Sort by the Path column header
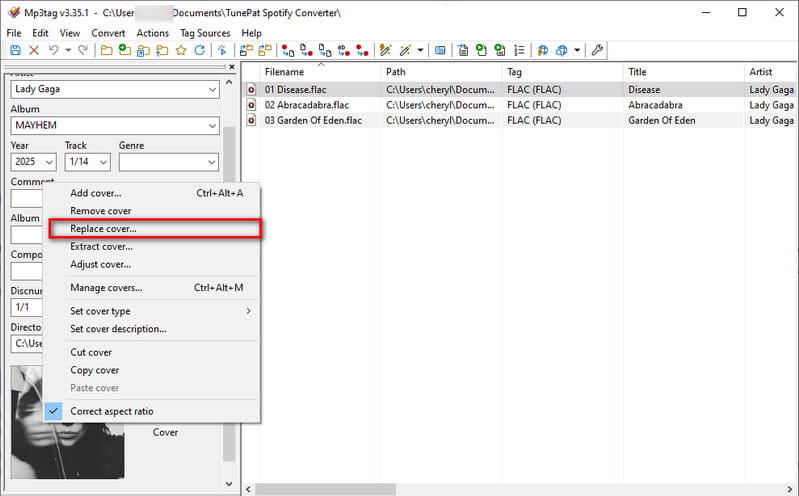The image size is (799, 496). click(x=441, y=72)
